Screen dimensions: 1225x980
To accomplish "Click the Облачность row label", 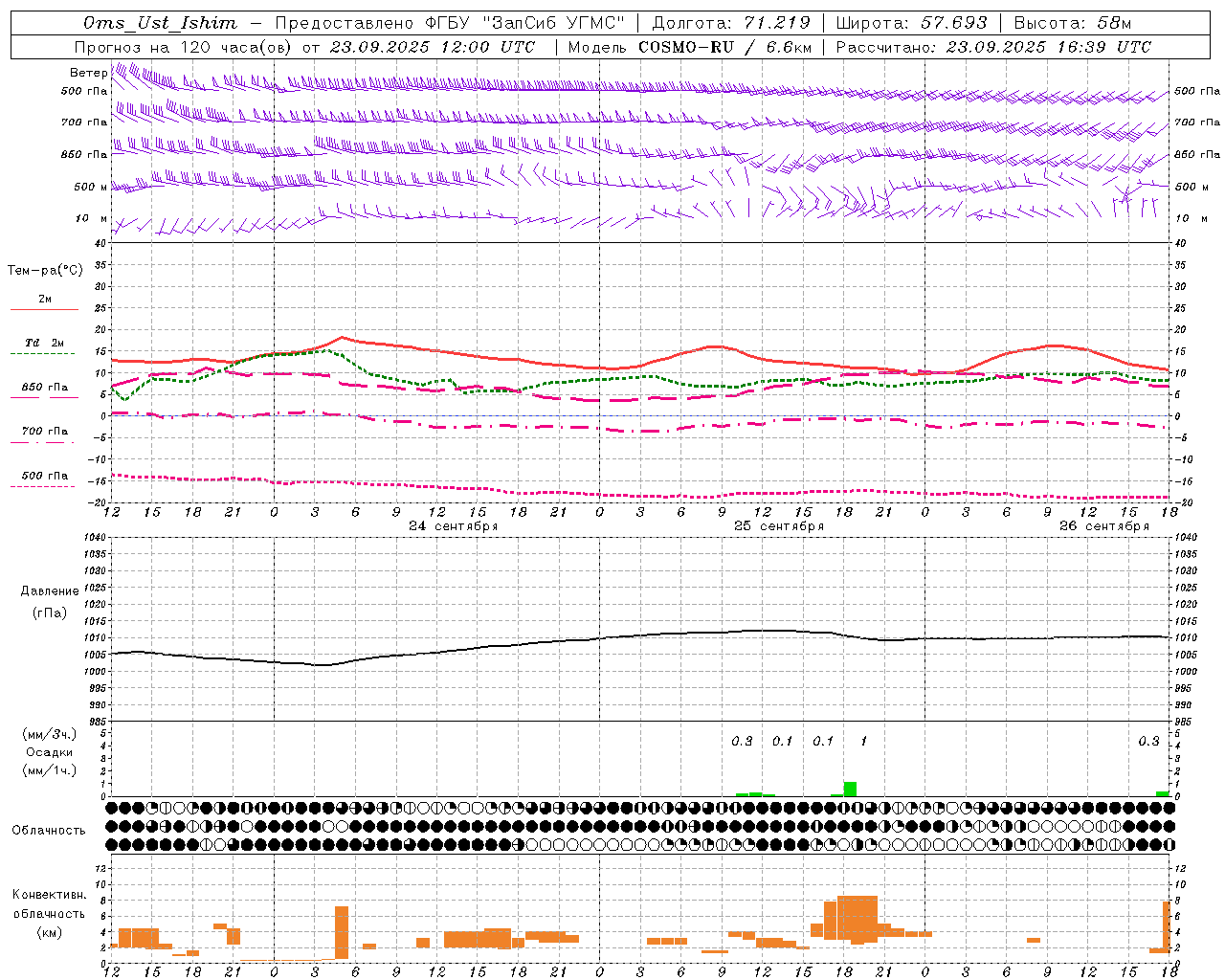I will (49, 831).
